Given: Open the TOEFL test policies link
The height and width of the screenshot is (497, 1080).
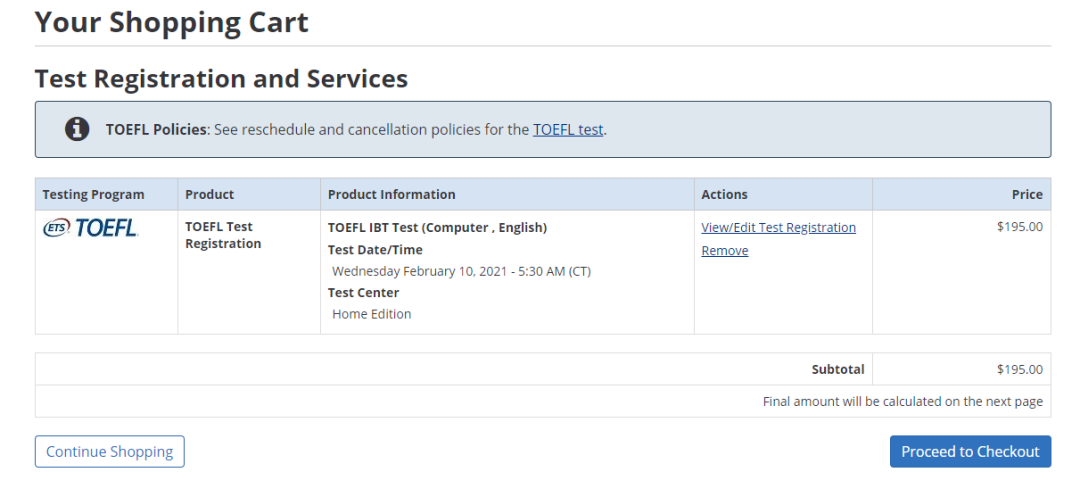Looking at the screenshot, I should [568, 129].
